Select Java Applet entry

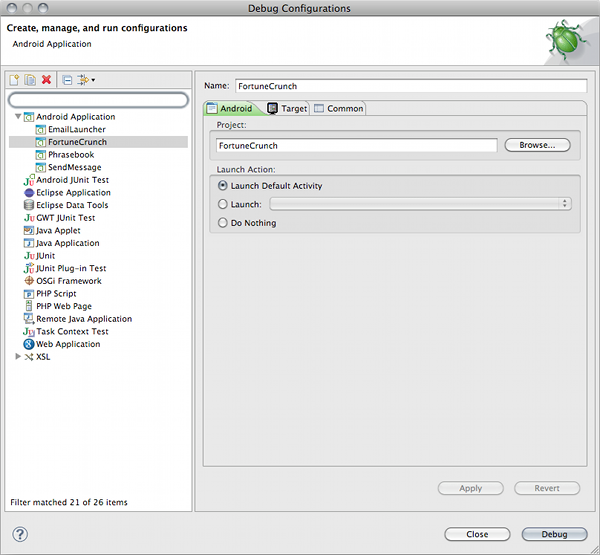[58, 230]
